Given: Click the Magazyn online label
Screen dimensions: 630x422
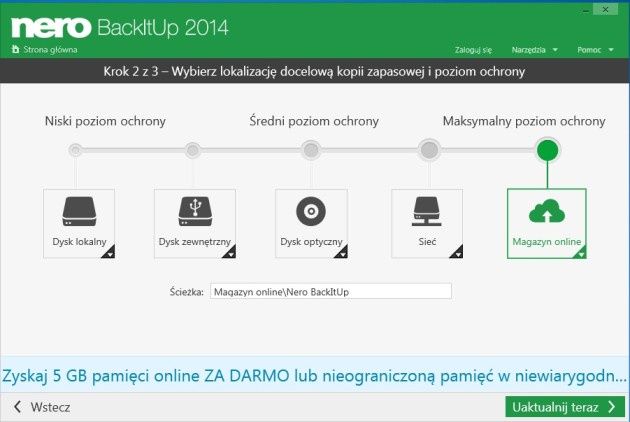Looking at the screenshot, I should 547,242.
